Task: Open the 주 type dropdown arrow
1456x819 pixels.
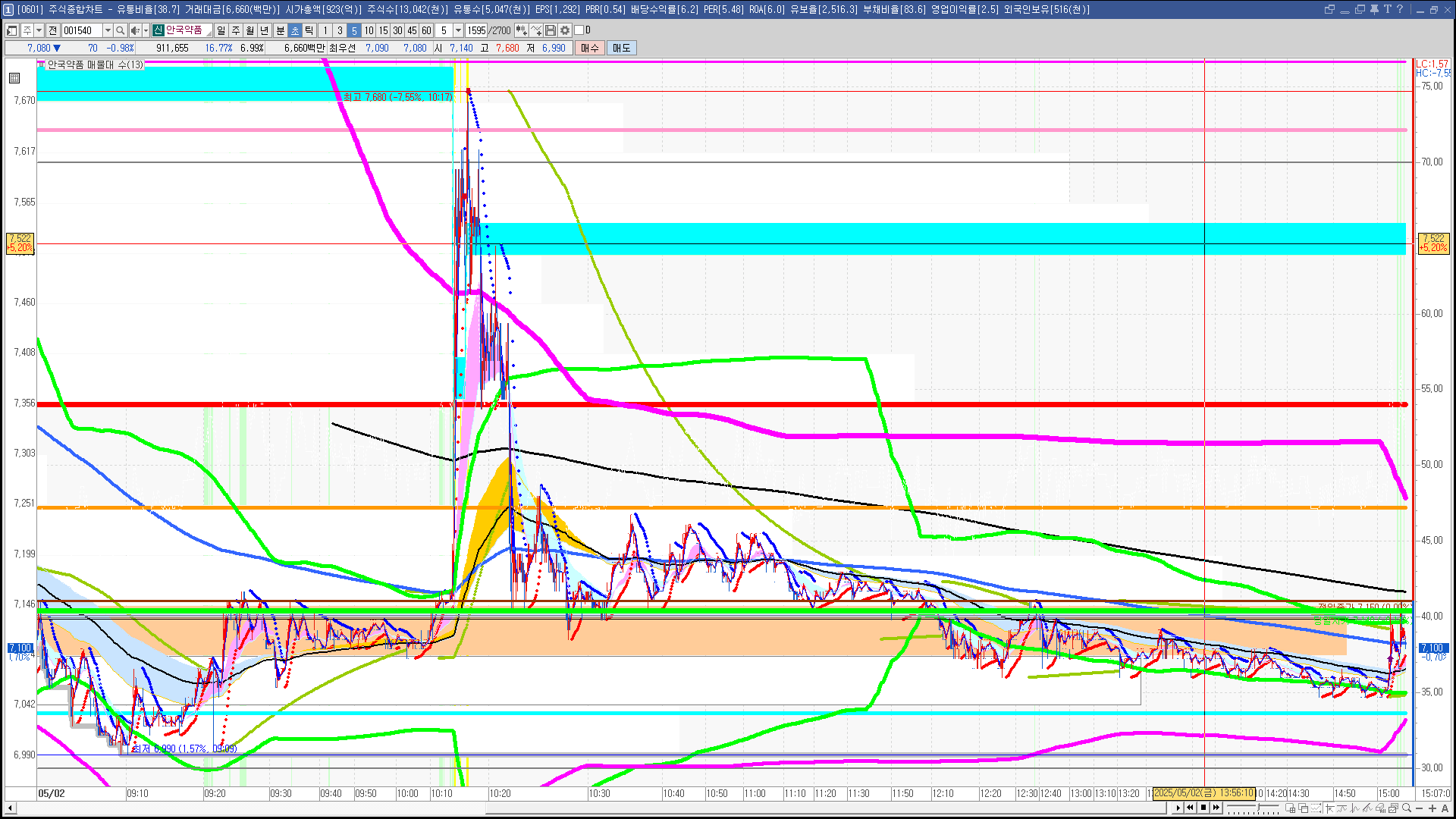Action: tap(39, 30)
